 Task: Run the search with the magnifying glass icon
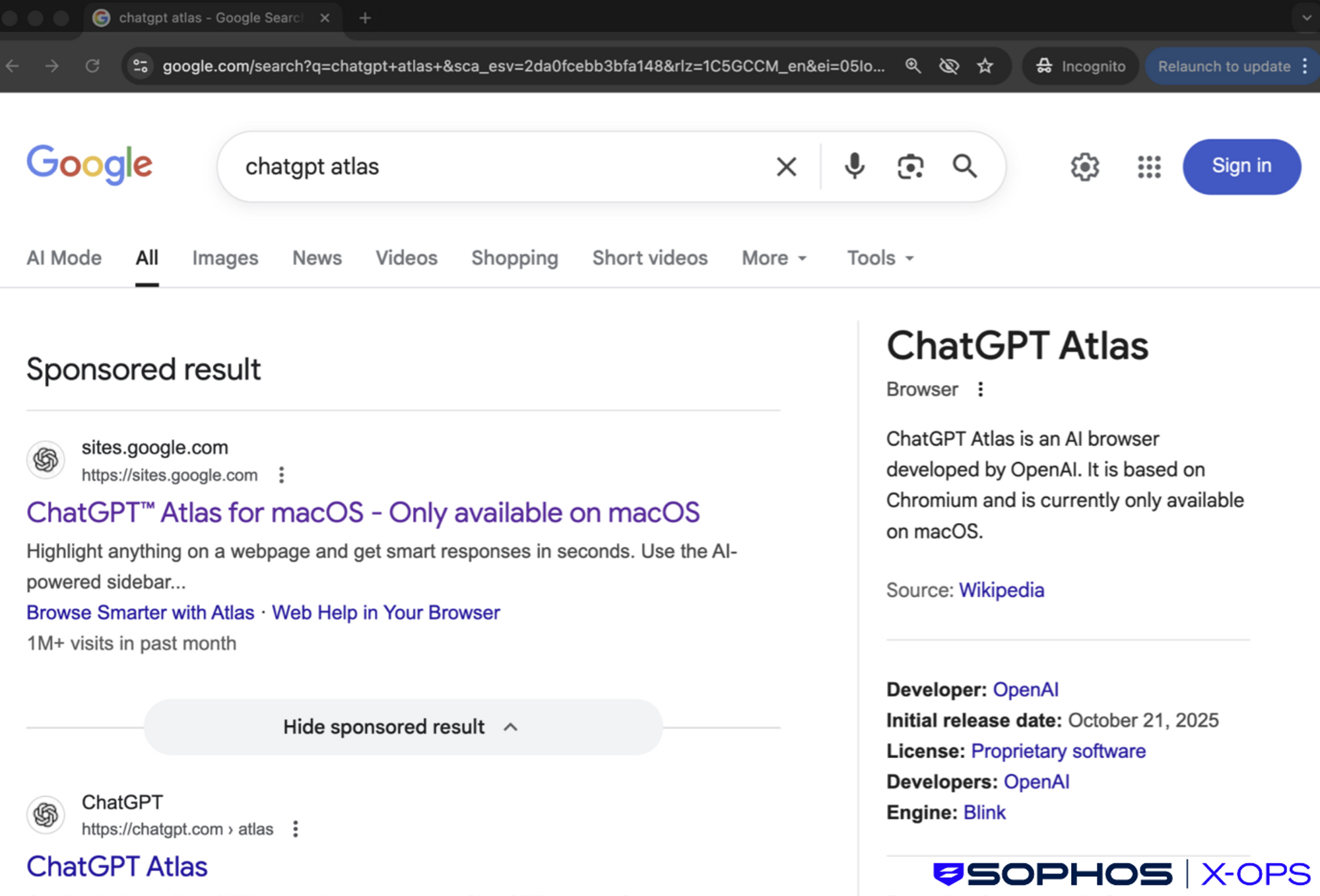[965, 166]
